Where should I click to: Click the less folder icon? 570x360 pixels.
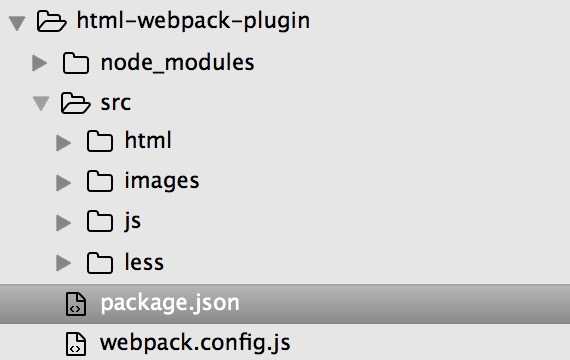point(100,263)
